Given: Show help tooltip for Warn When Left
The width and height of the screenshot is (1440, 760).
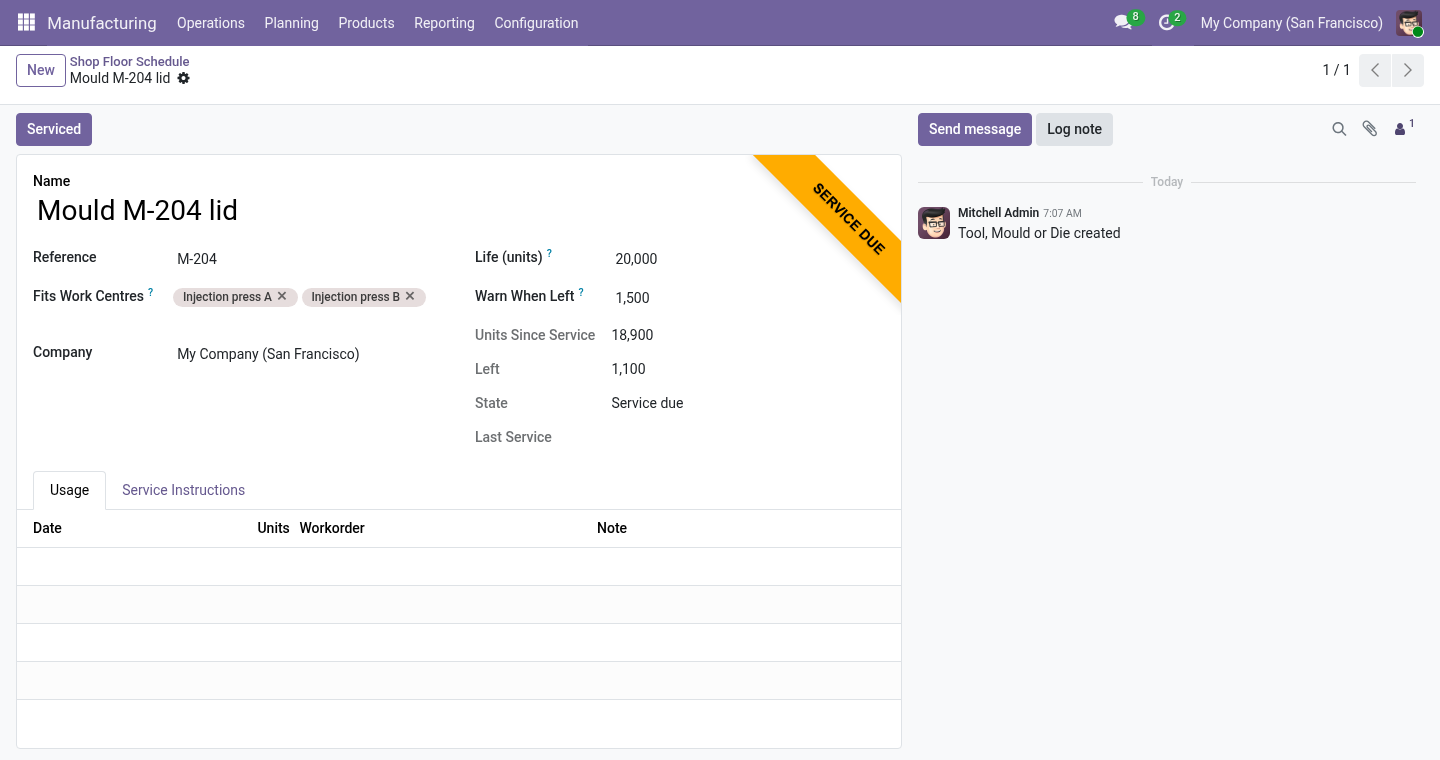Looking at the screenshot, I should click(581, 293).
